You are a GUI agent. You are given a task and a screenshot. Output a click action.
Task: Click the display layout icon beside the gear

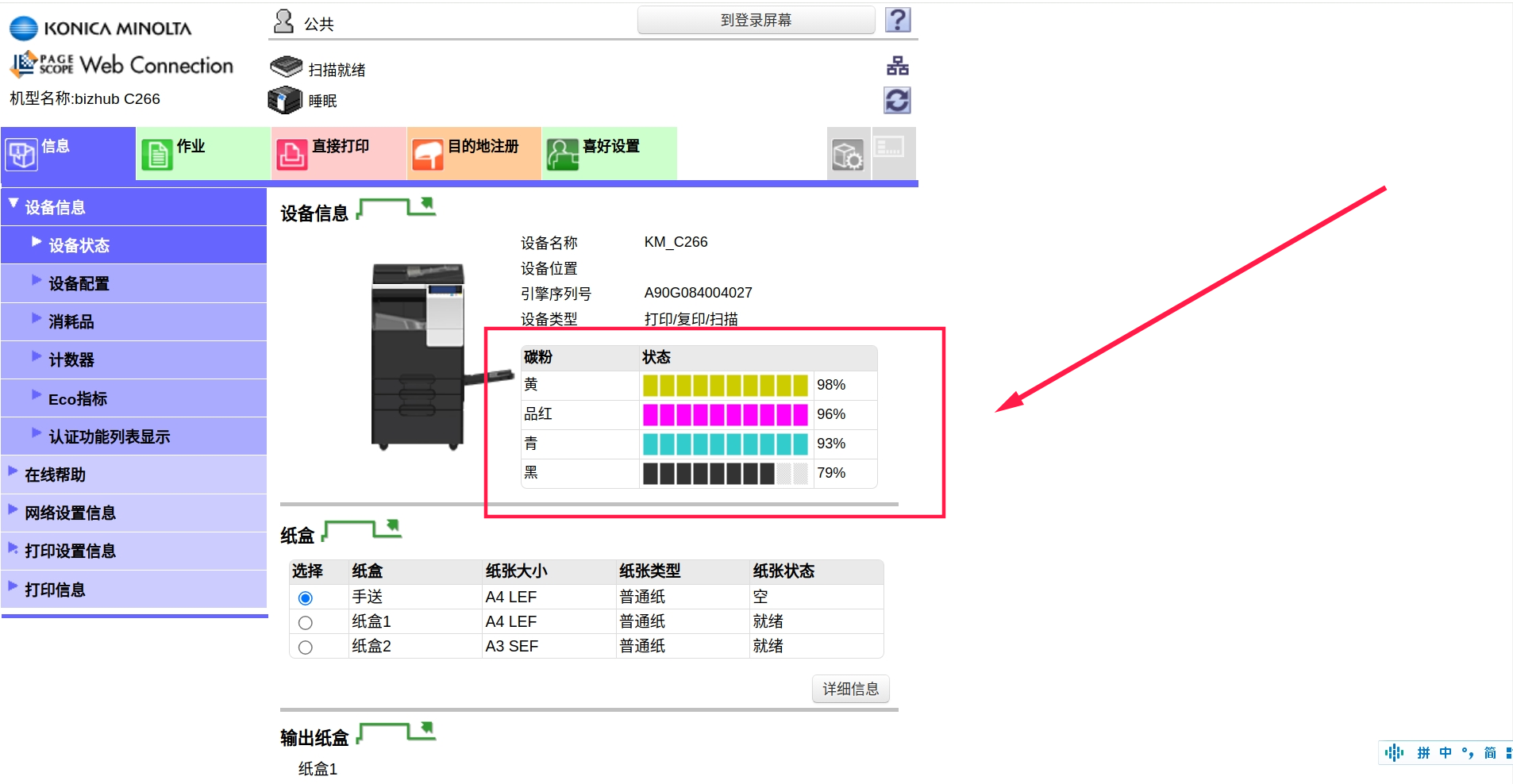(890, 148)
